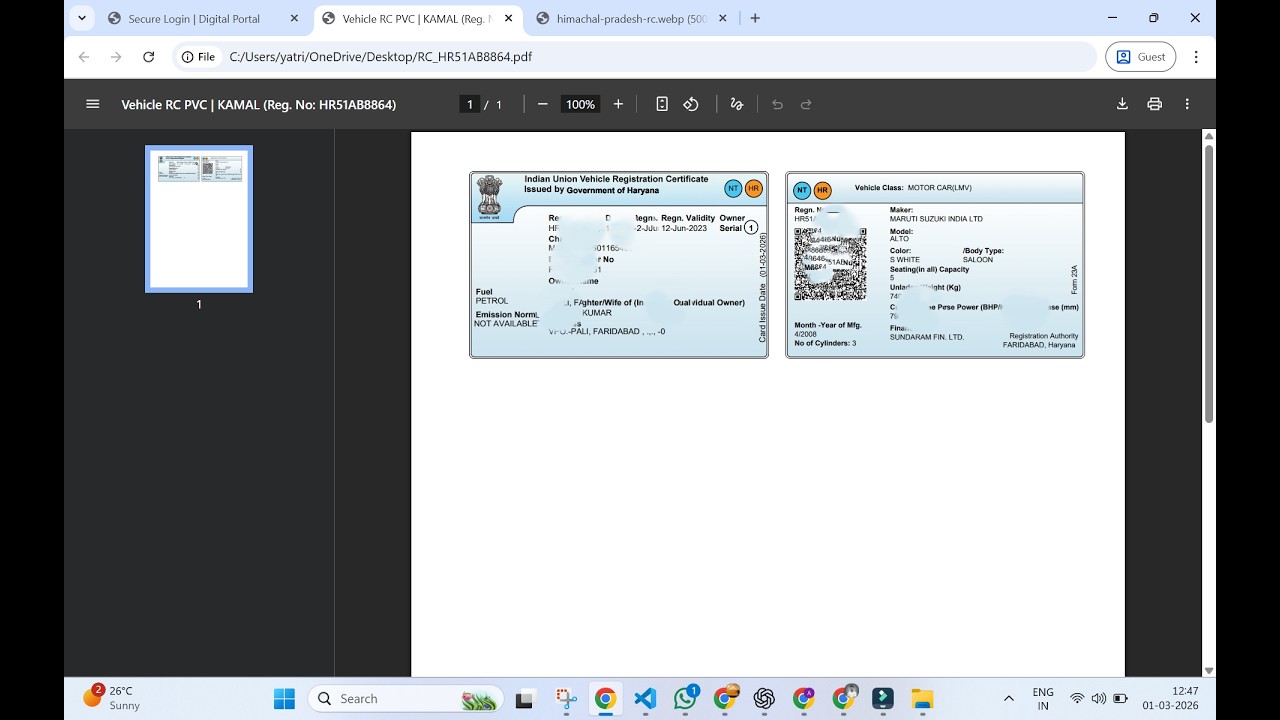The height and width of the screenshot is (720, 1280).
Task: Click the page number input box
Action: click(x=470, y=104)
